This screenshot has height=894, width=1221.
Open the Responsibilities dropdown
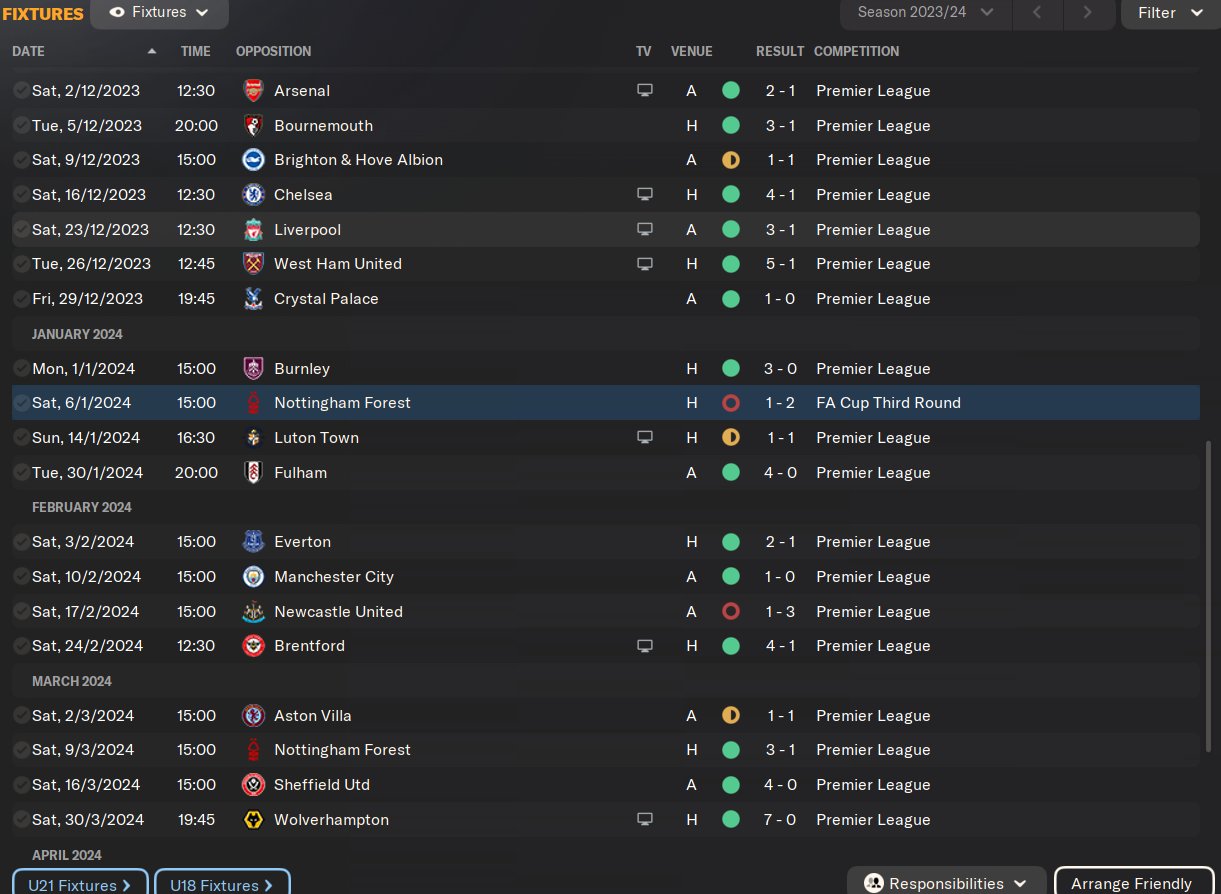click(x=946, y=883)
